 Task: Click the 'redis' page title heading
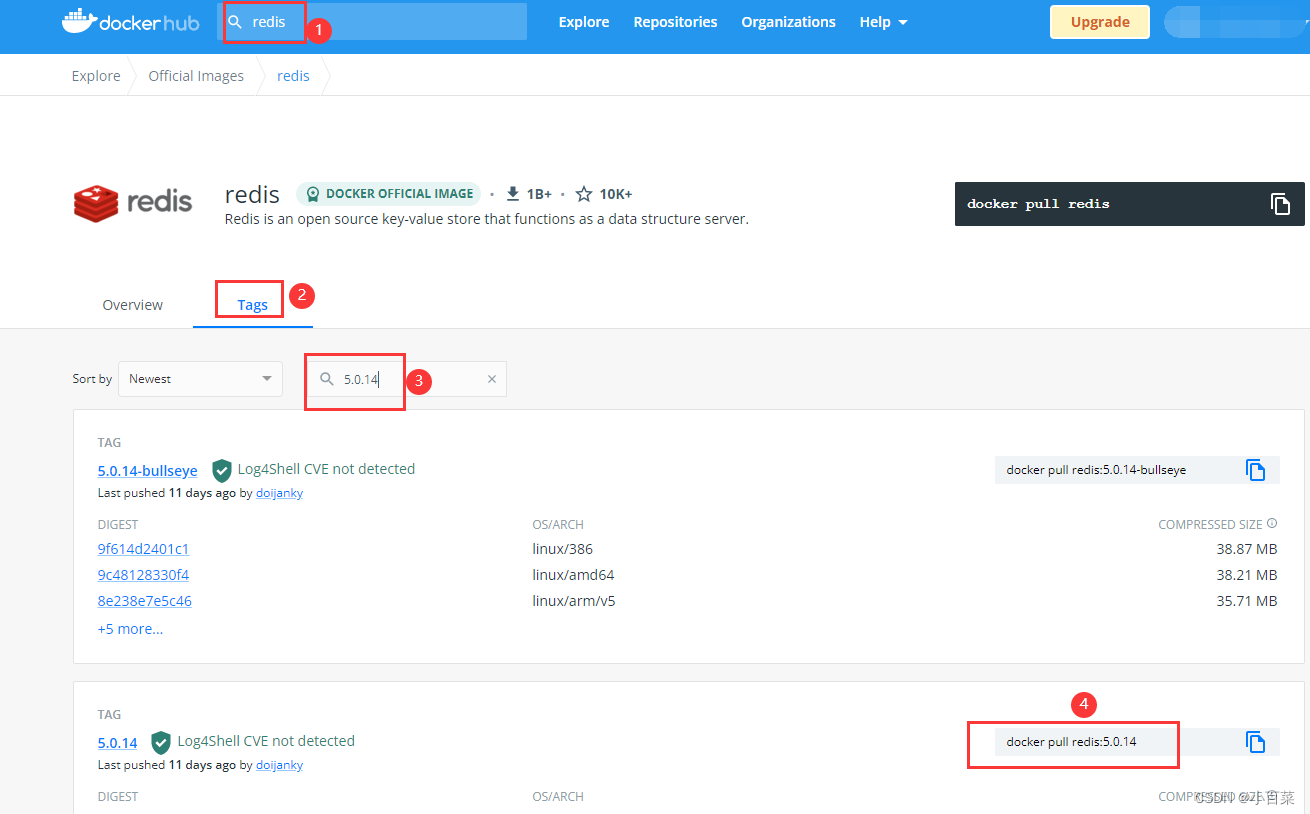(252, 194)
